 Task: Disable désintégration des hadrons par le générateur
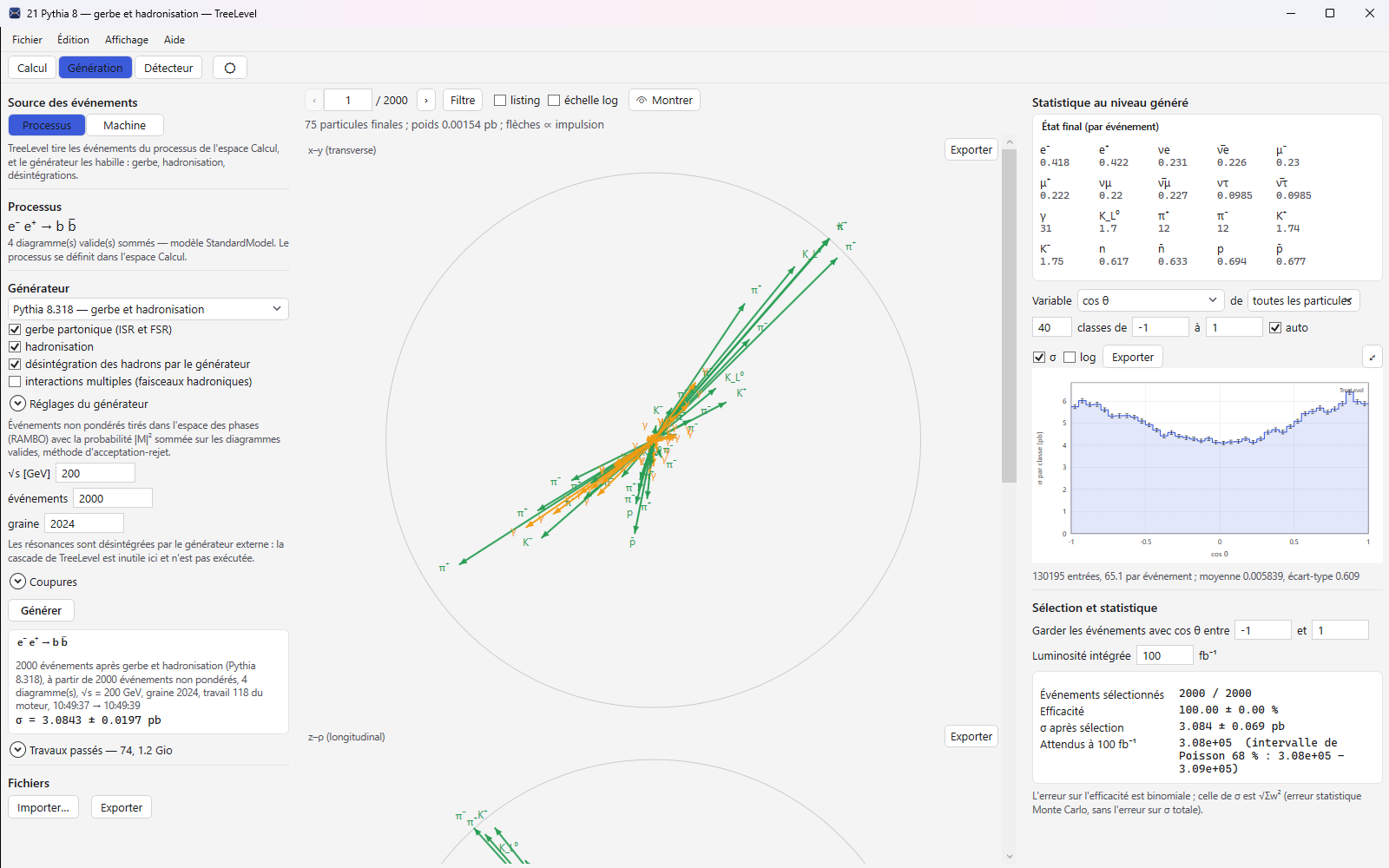[15, 365]
